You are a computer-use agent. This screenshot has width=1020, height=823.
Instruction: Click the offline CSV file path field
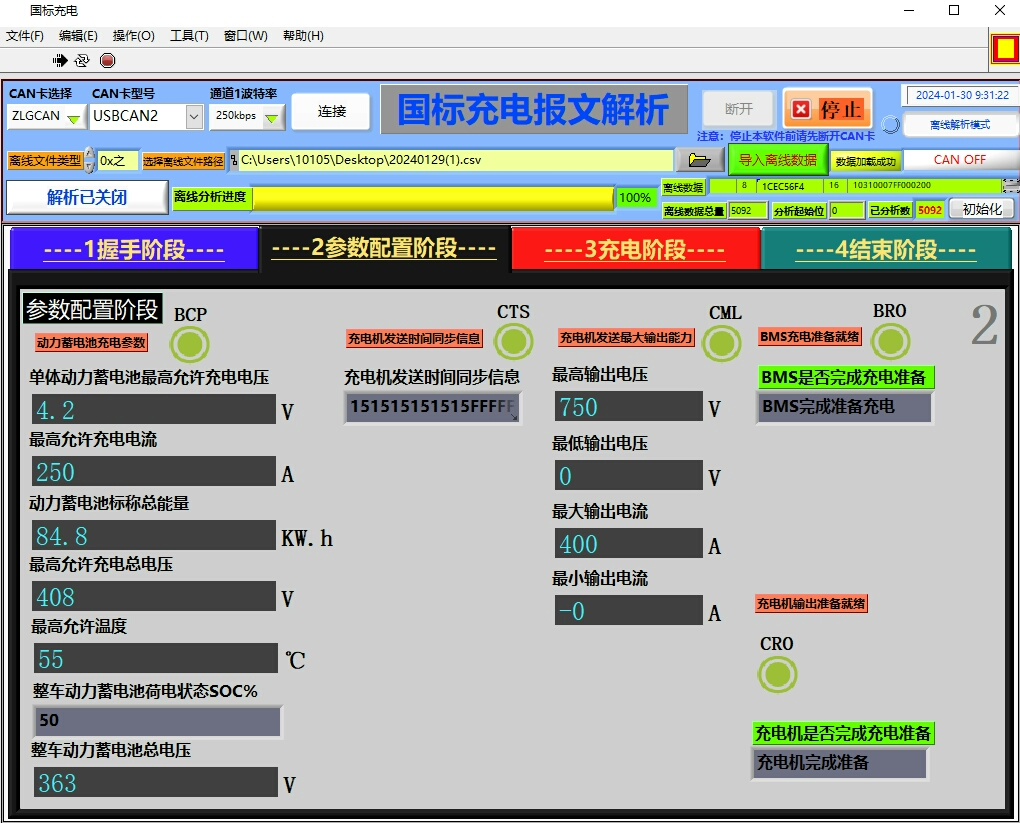click(455, 160)
